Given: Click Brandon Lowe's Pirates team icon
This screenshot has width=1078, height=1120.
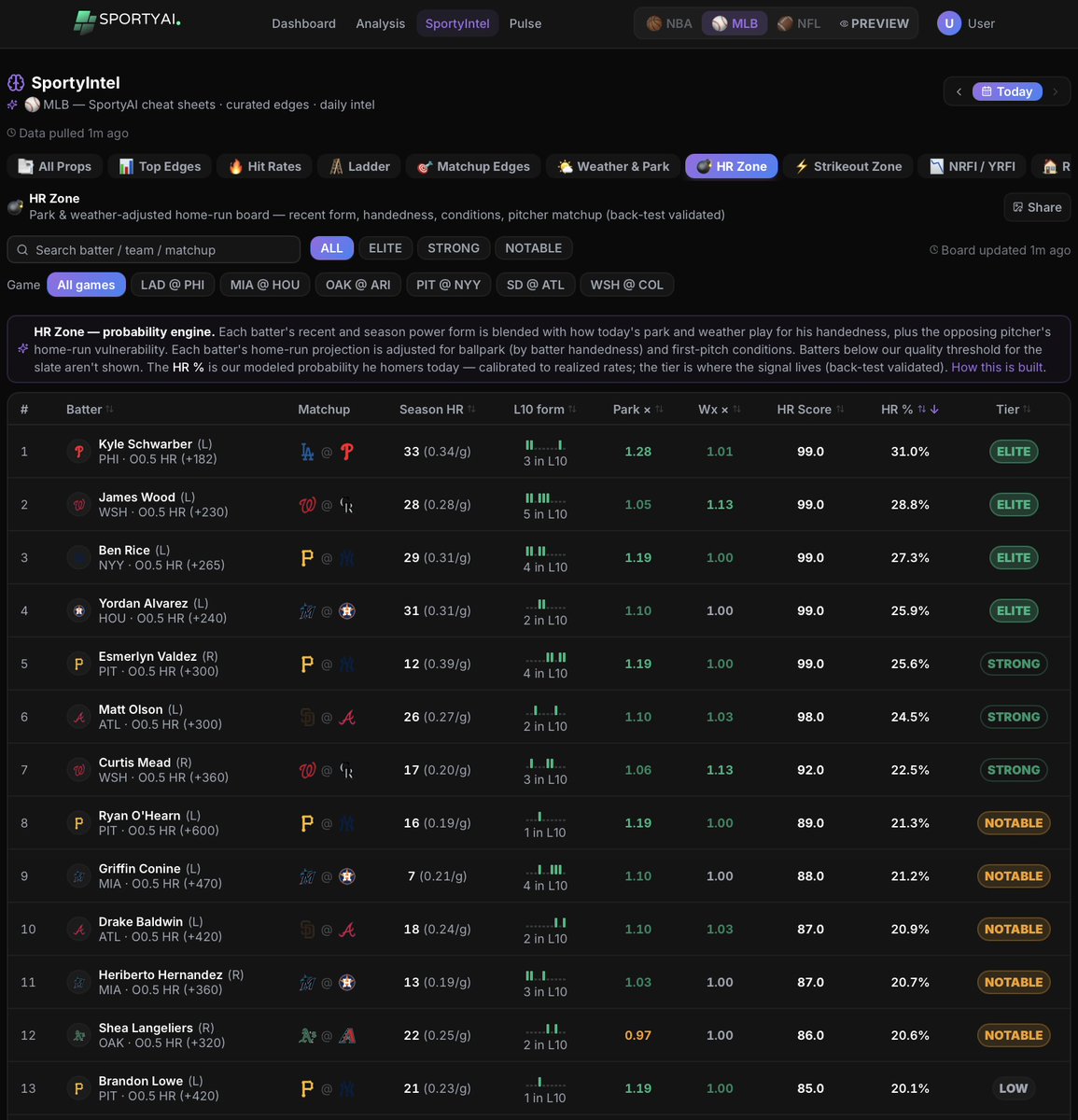Looking at the screenshot, I should pos(79,1089).
